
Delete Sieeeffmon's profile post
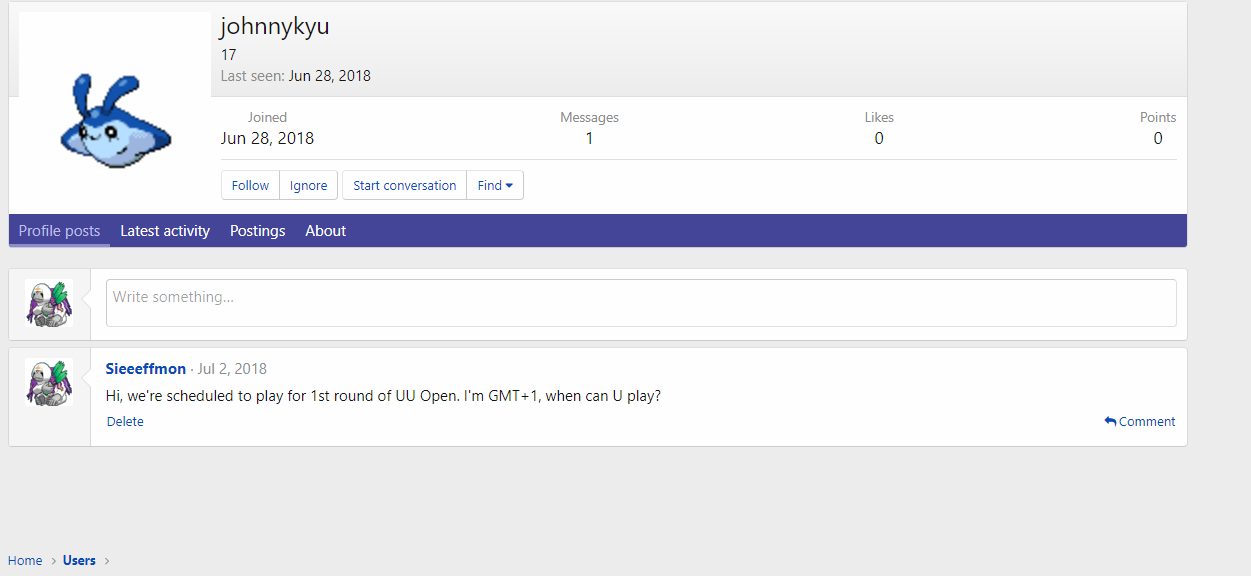tap(125, 421)
